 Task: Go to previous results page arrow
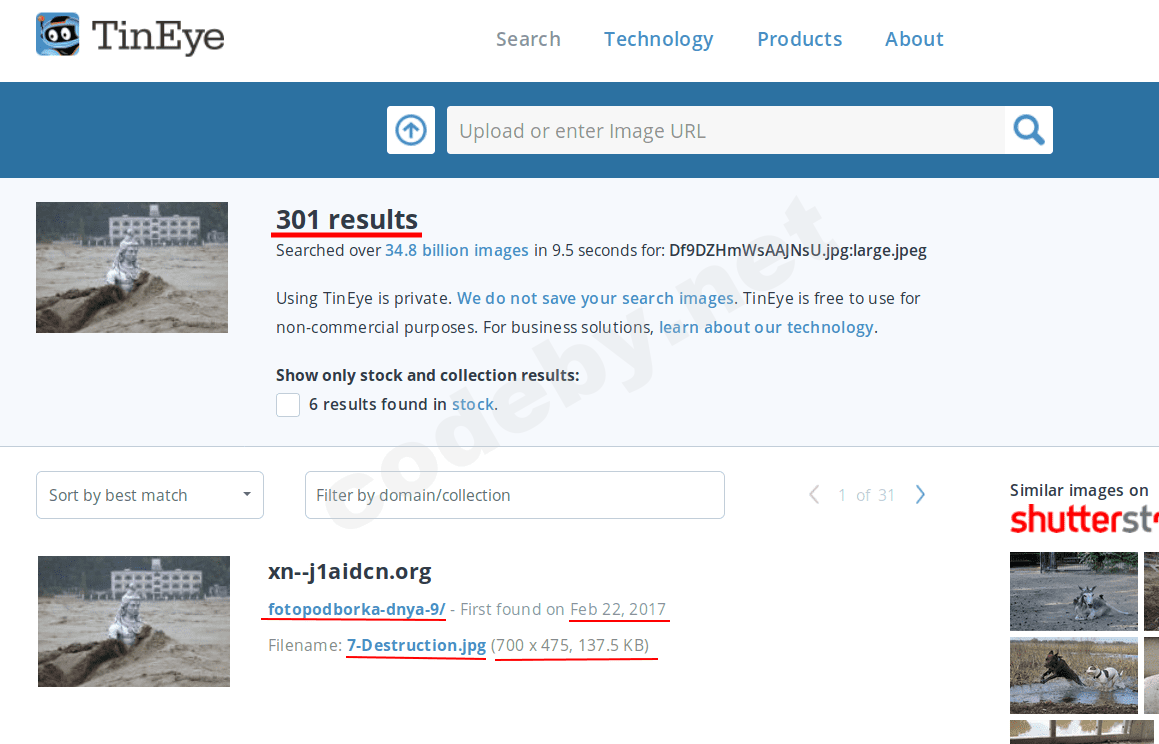pyautogui.click(x=814, y=495)
